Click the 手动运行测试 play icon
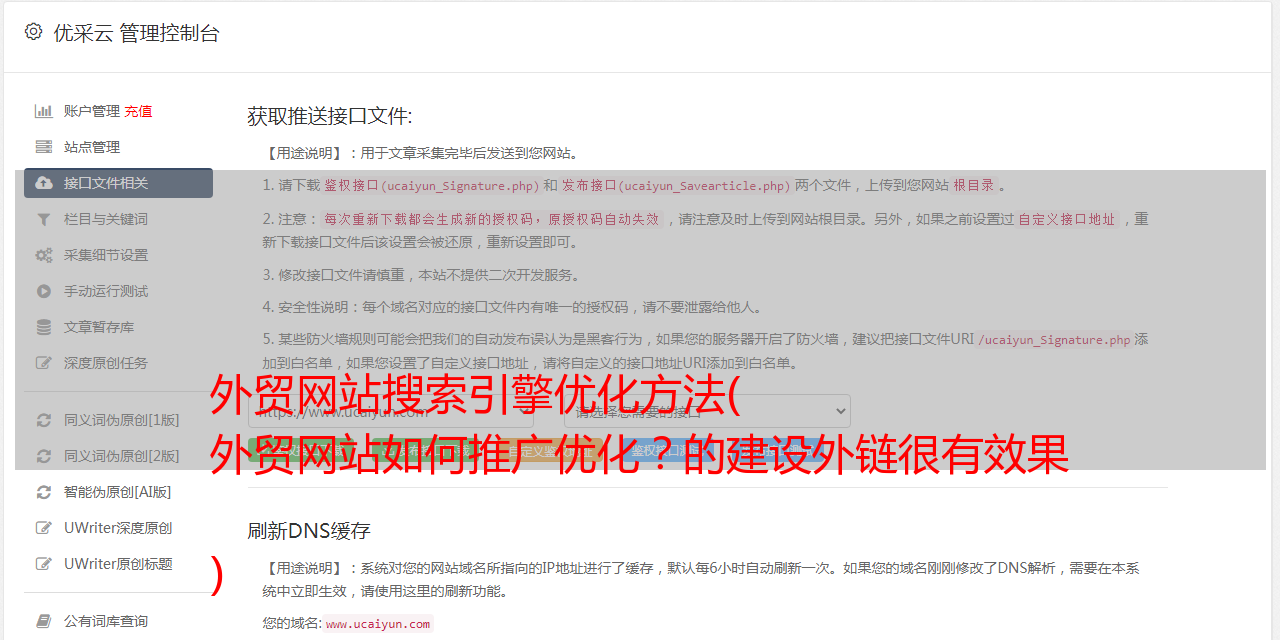This screenshot has height=640, width=1280. pos(44,291)
